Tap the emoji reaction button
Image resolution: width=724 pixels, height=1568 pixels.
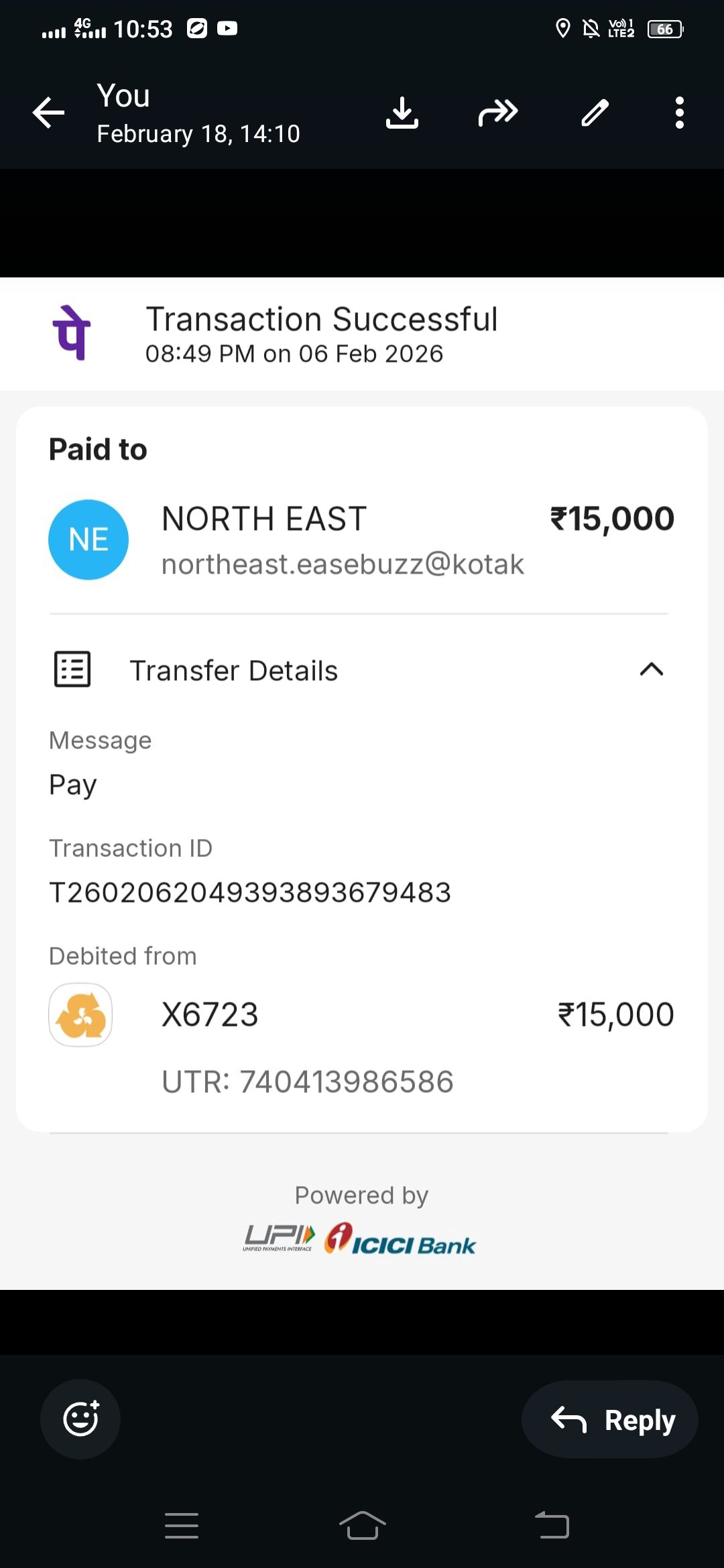80,1419
